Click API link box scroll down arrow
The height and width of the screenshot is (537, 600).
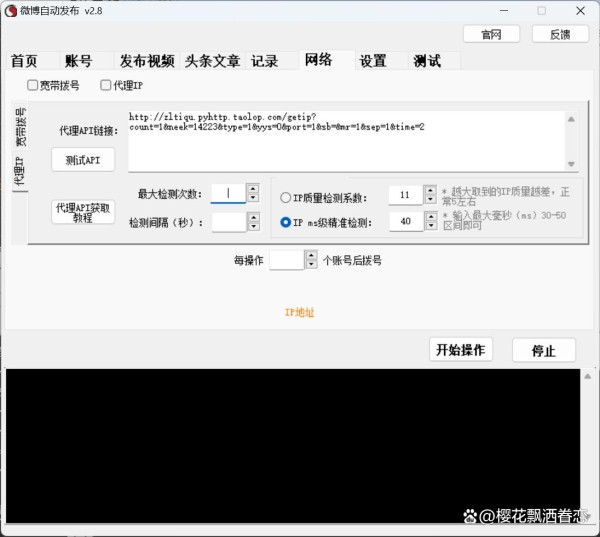coord(571,164)
